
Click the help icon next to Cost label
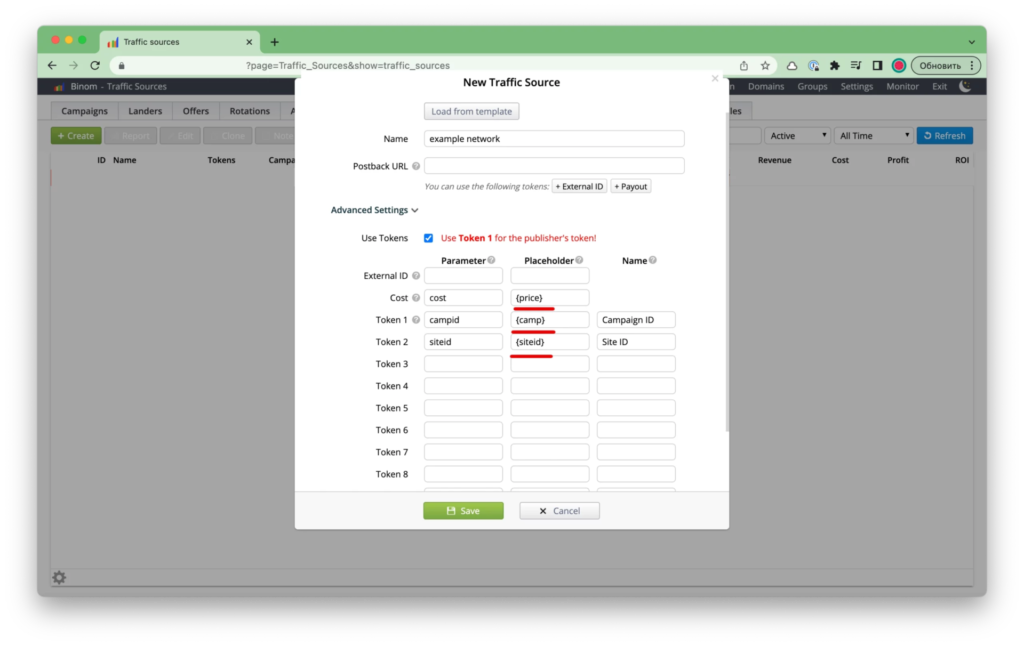coord(416,298)
